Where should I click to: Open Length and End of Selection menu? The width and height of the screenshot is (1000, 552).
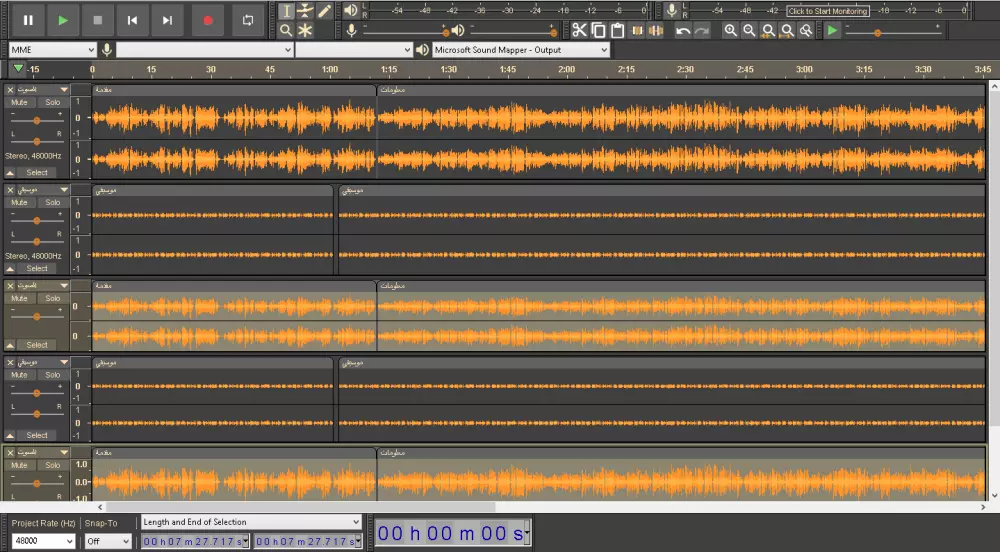pos(250,522)
